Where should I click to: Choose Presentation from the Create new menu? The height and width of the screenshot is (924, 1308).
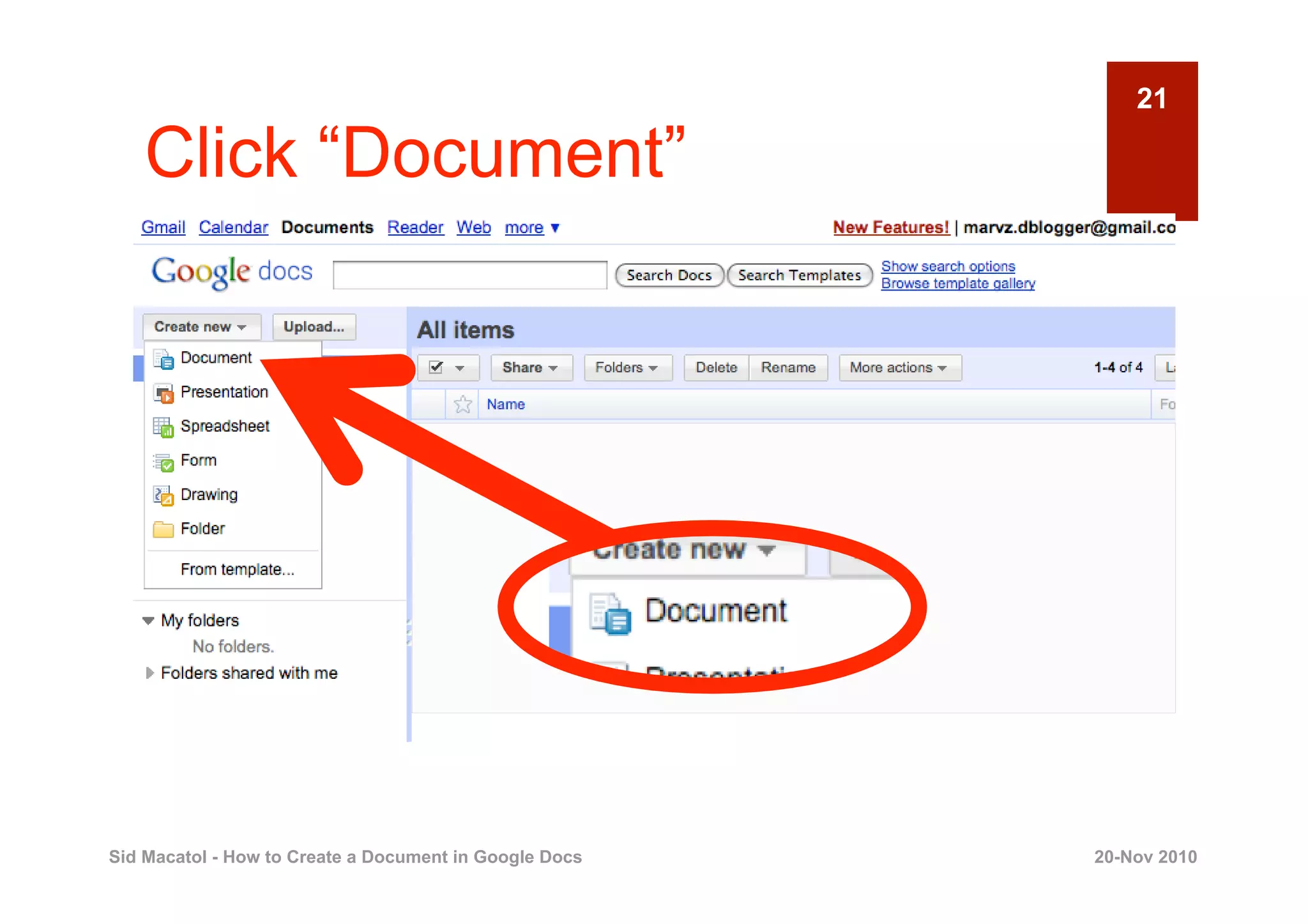tap(232, 392)
